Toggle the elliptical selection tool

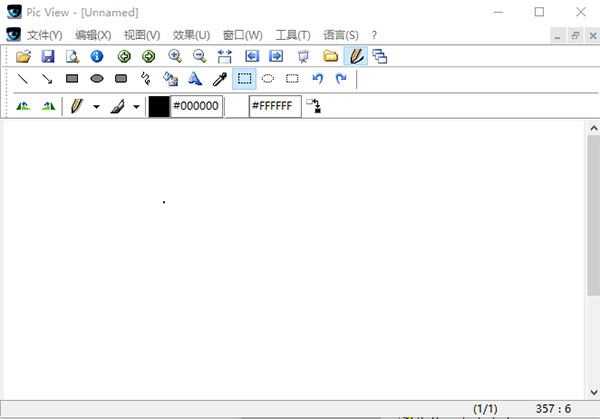click(268, 79)
